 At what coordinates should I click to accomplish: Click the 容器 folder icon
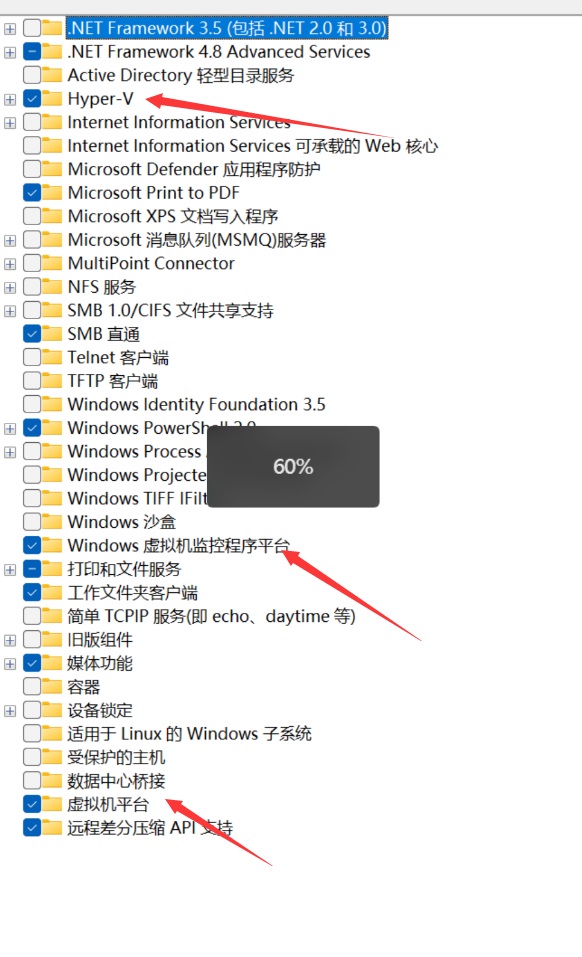pos(52,687)
